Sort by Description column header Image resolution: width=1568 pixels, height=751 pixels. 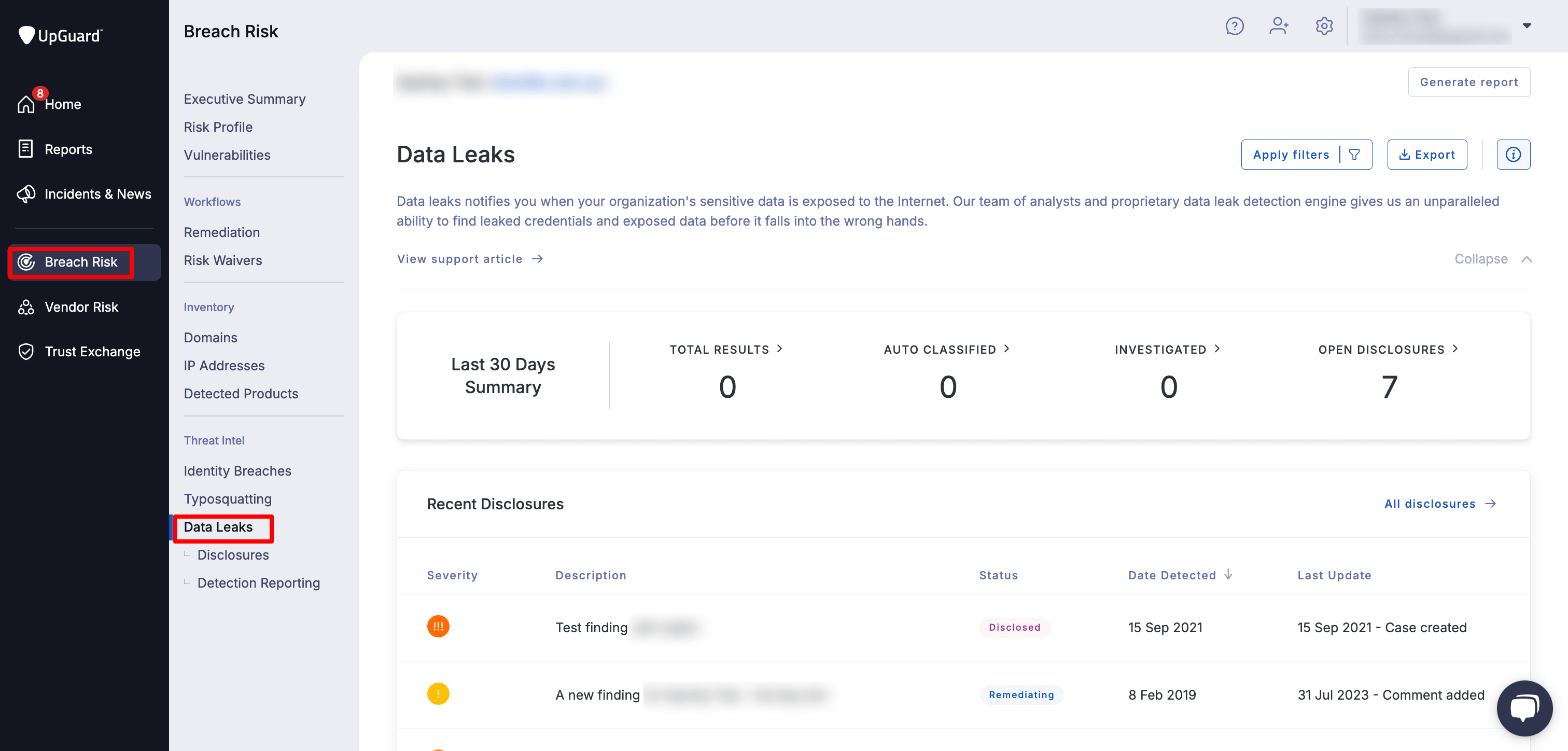[x=591, y=575]
